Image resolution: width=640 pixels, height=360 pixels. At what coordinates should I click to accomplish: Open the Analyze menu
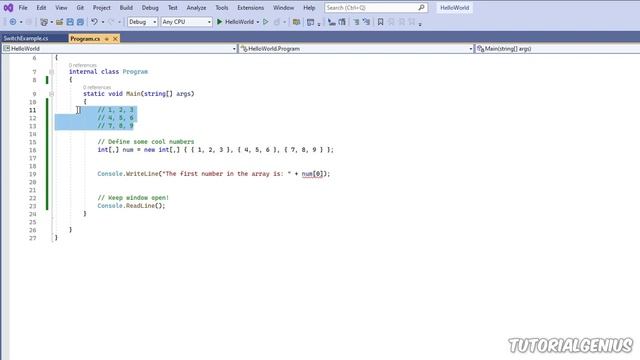196,8
